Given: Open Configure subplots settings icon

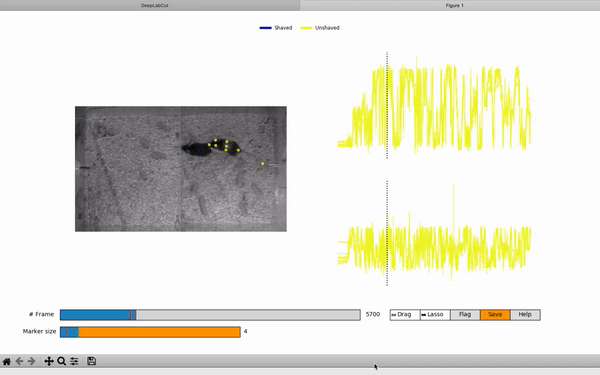Looking at the screenshot, I should [x=74, y=361].
